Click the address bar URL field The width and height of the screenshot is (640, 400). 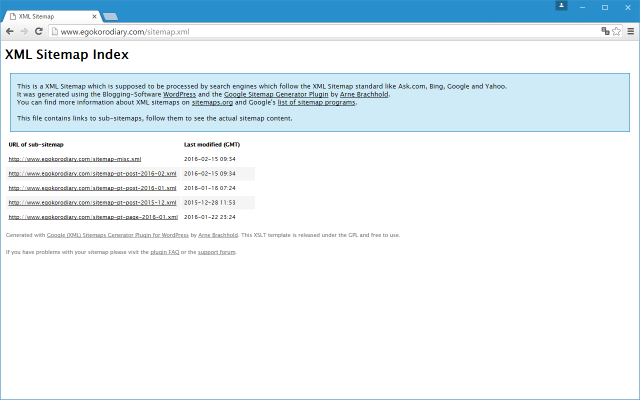[300, 32]
